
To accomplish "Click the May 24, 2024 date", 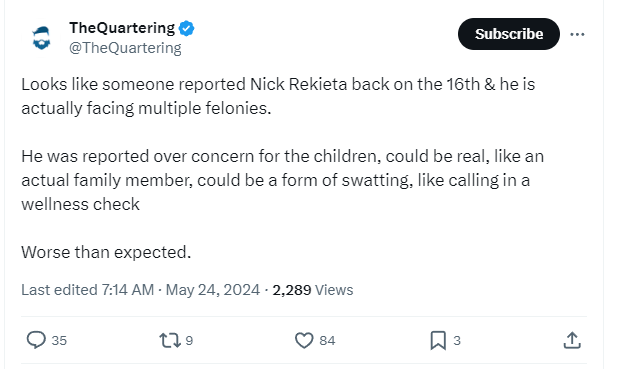I will coord(213,290).
